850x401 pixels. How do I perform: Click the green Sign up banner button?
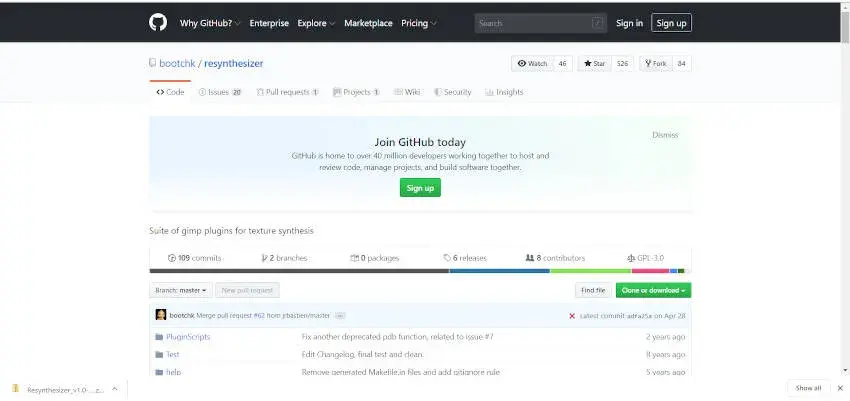[x=420, y=187]
